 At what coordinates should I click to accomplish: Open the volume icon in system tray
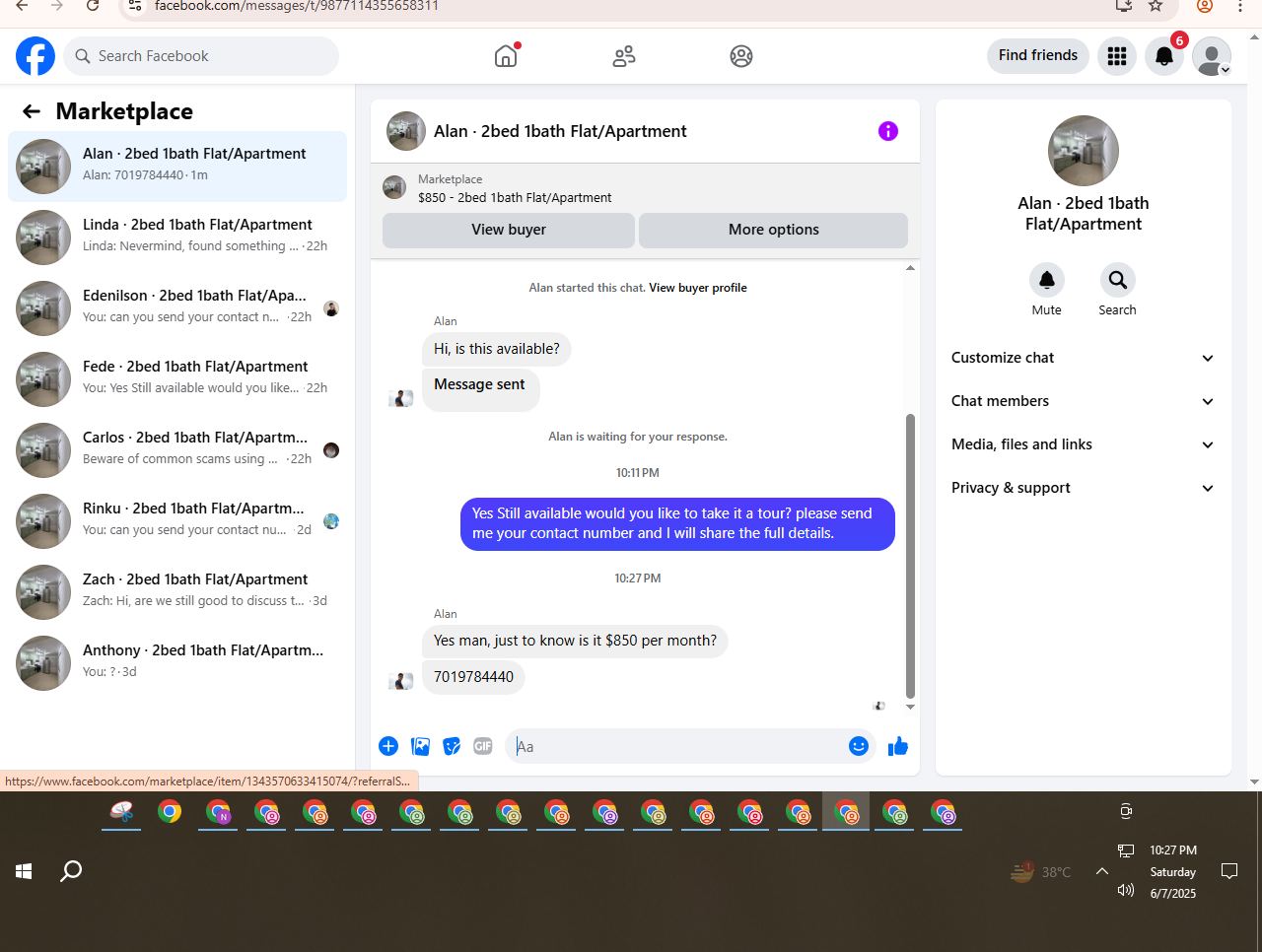click(1126, 891)
